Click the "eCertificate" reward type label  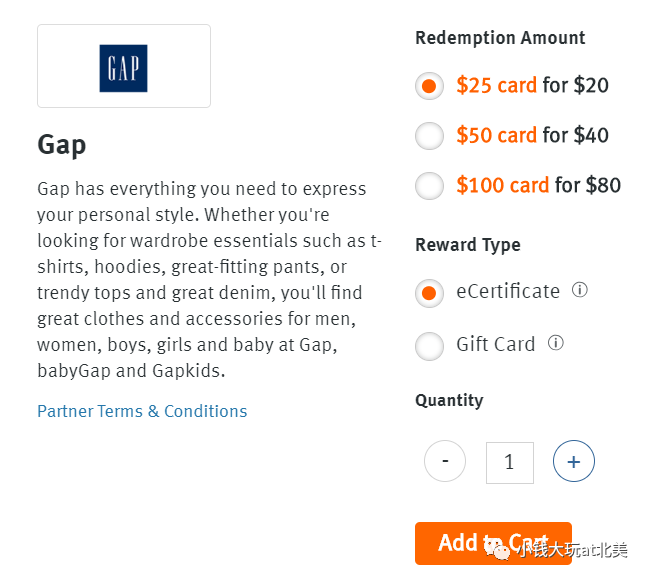point(508,291)
